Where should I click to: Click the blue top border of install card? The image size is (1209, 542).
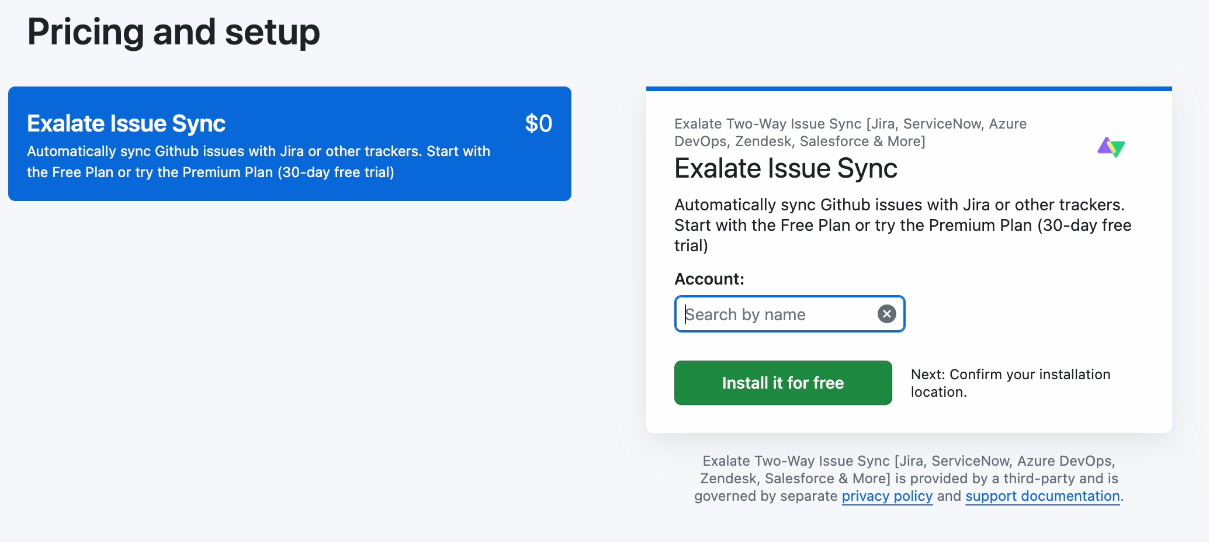[908, 89]
